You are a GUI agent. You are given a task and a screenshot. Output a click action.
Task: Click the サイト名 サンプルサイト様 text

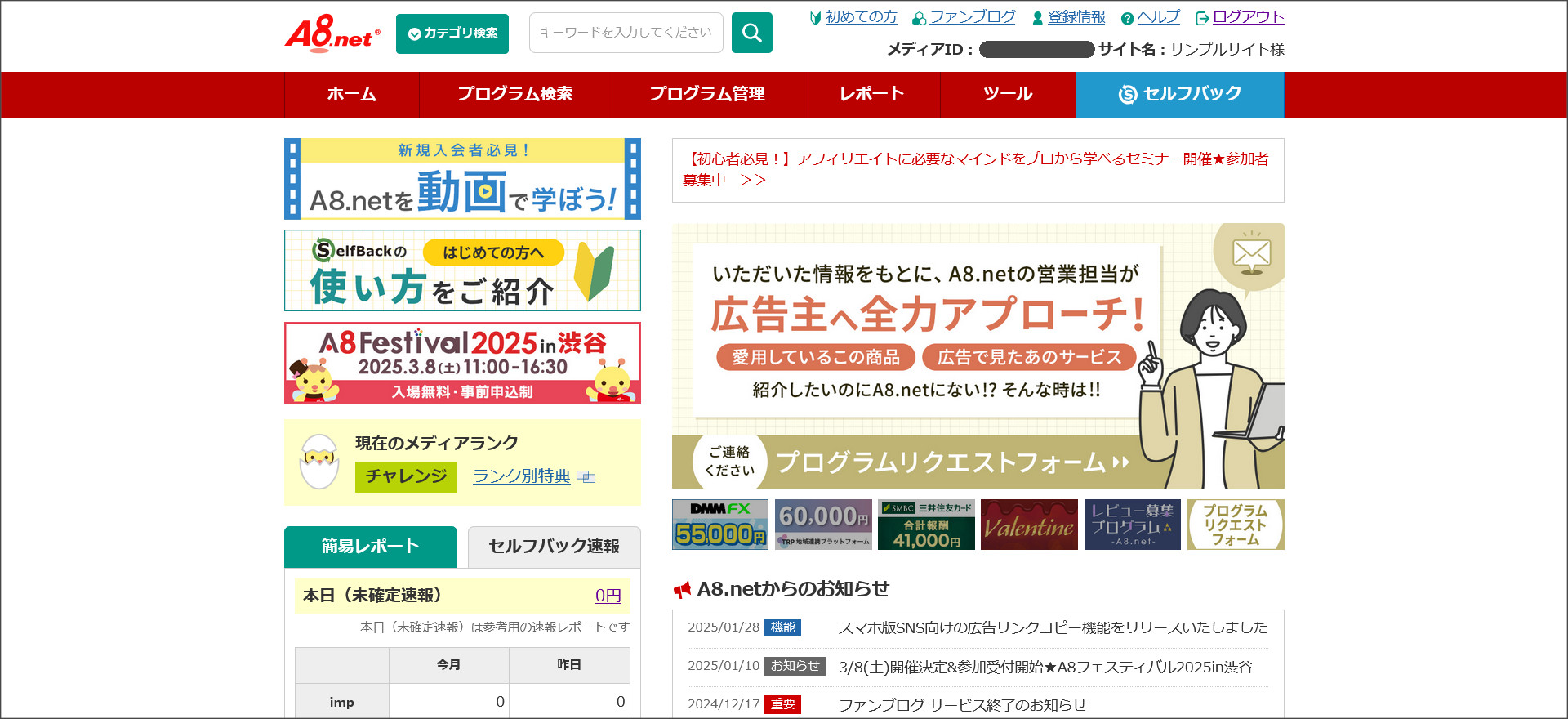(x=1192, y=49)
